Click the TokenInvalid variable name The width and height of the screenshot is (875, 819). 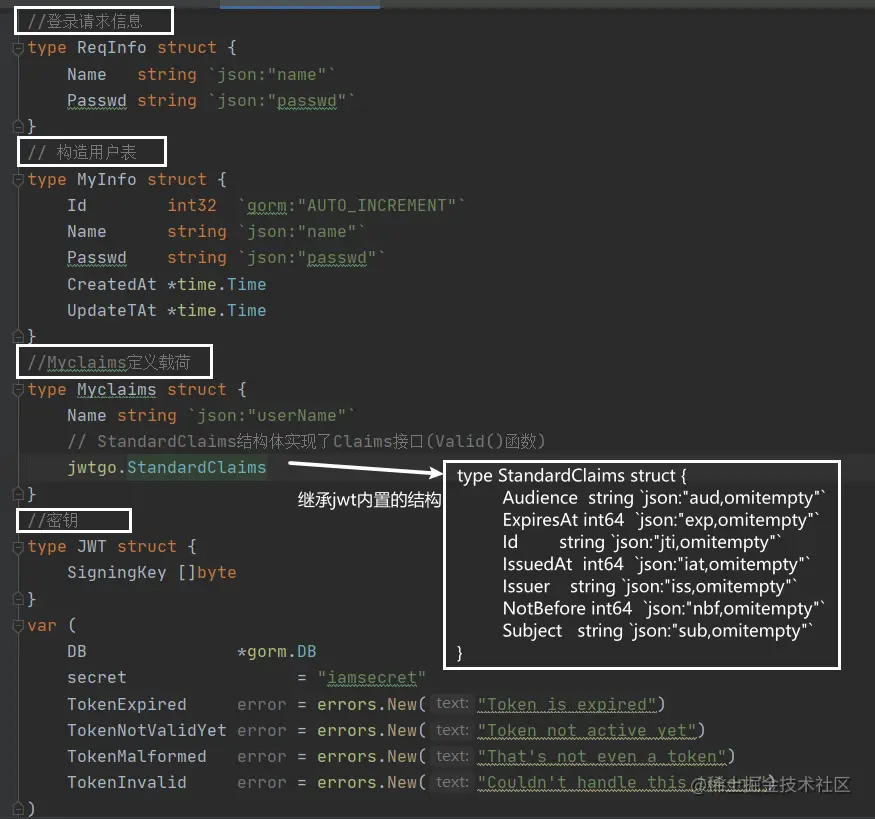127,783
